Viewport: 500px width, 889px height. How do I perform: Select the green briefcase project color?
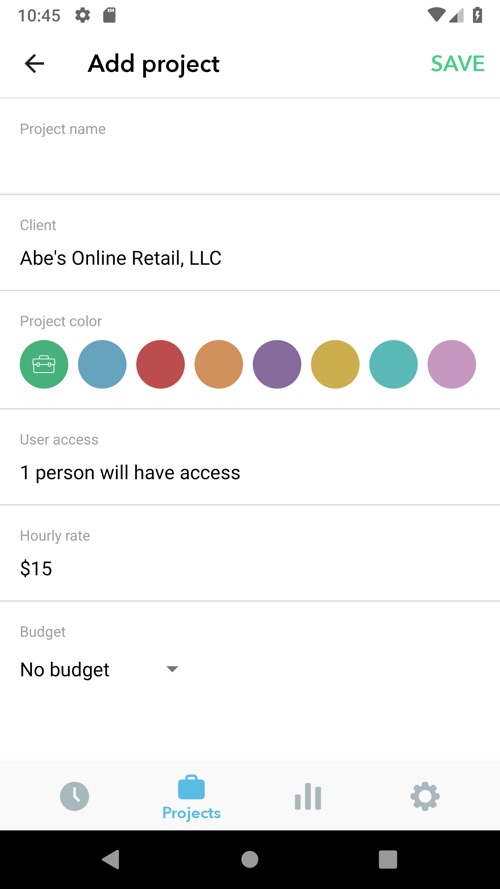(x=44, y=364)
